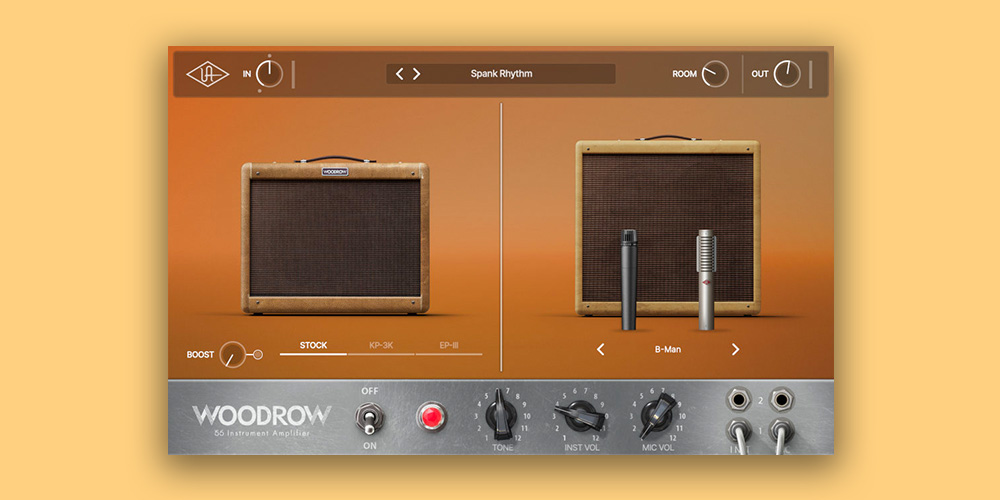Viewport: 1000px width, 500px height.
Task: Select the STOCK speaker tab
Action: click(x=313, y=346)
